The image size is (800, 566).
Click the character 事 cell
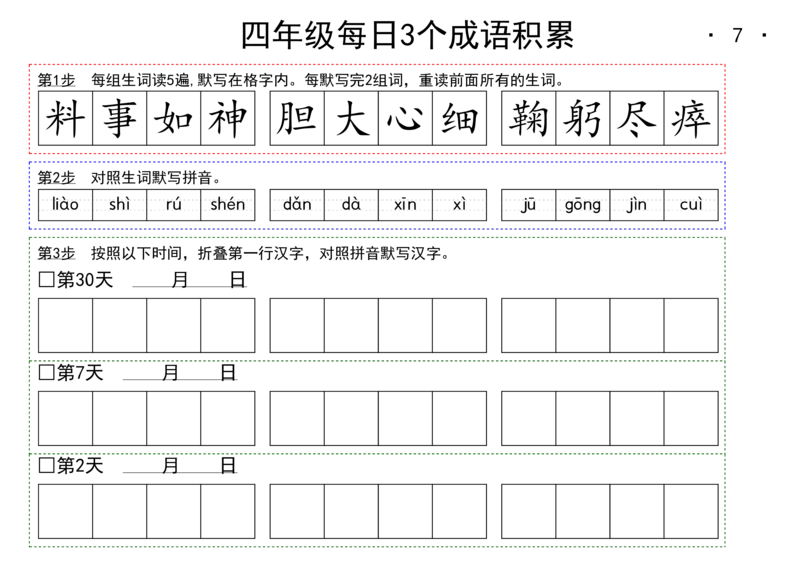pyautogui.click(x=119, y=118)
